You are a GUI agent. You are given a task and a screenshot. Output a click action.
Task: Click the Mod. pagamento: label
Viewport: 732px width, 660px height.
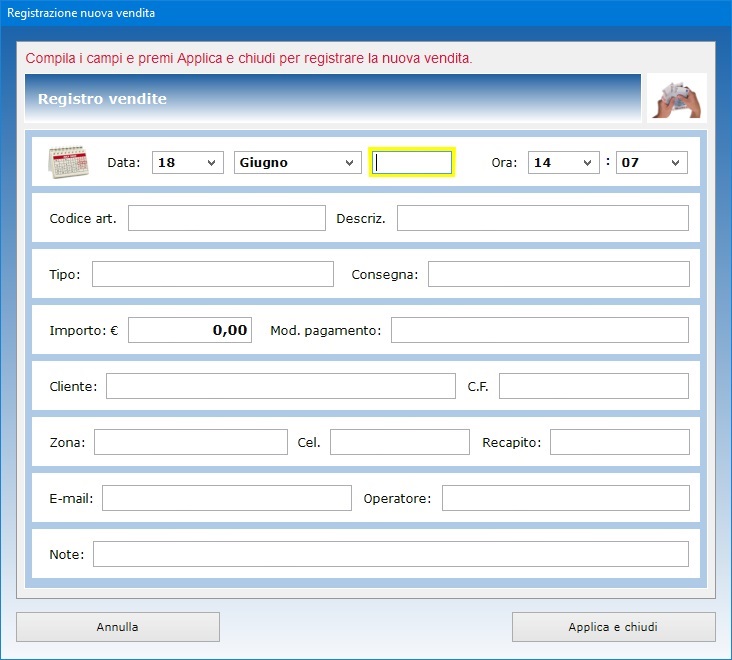[x=326, y=331]
